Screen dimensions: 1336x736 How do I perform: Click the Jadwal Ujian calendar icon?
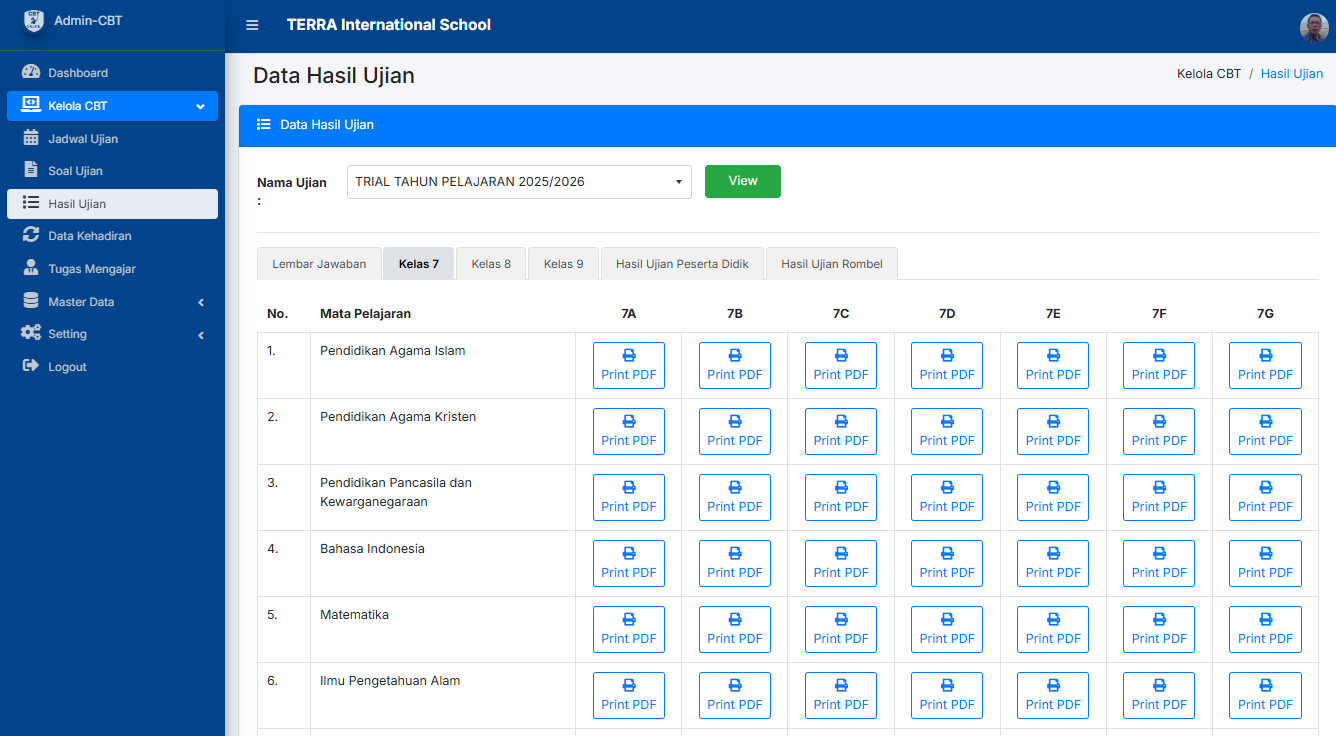pos(31,138)
